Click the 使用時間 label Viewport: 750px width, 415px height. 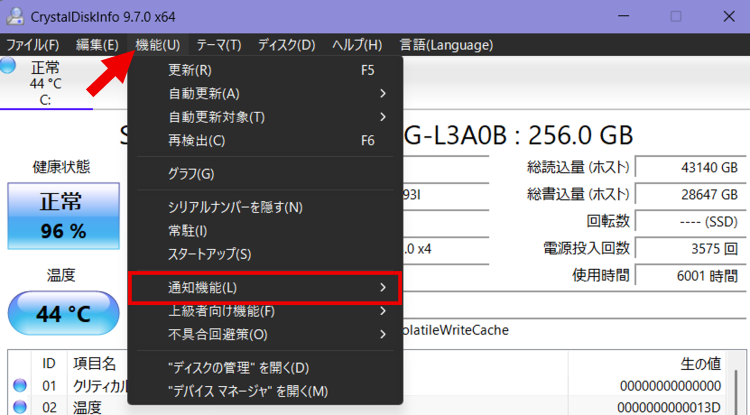click(x=601, y=276)
